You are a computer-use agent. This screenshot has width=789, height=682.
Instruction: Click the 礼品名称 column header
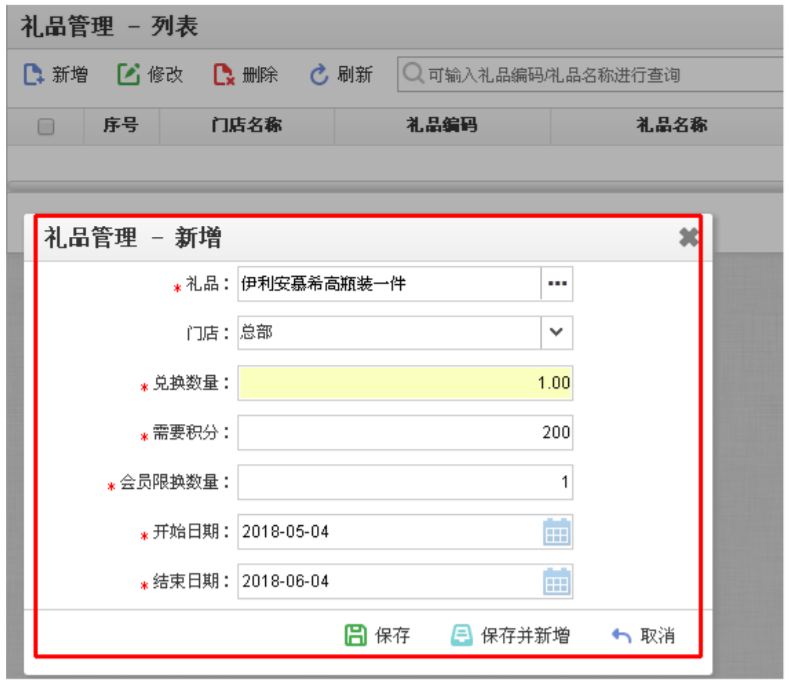(x=671, y=125)
